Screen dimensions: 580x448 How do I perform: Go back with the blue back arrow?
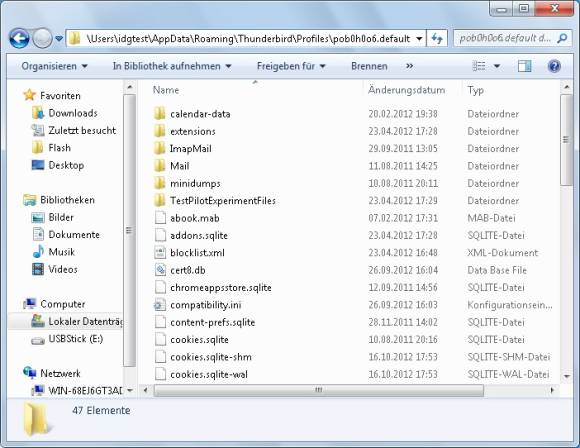pos(19,38)
